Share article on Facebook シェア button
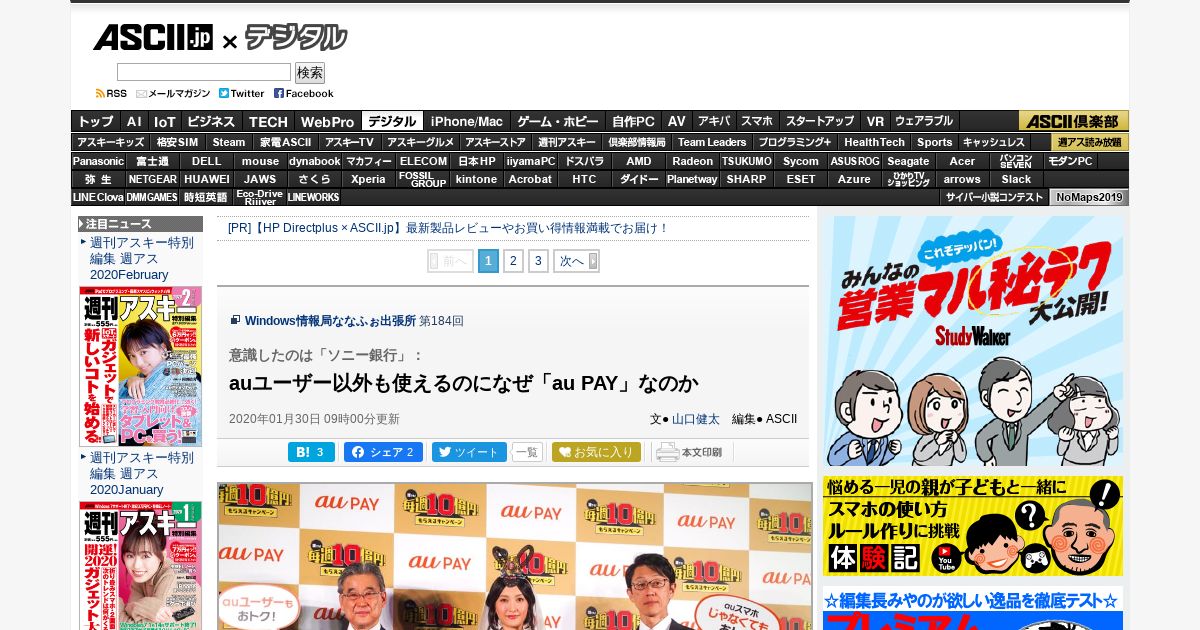The height and width of the screenshot is (630, 1200). [383, 452]
